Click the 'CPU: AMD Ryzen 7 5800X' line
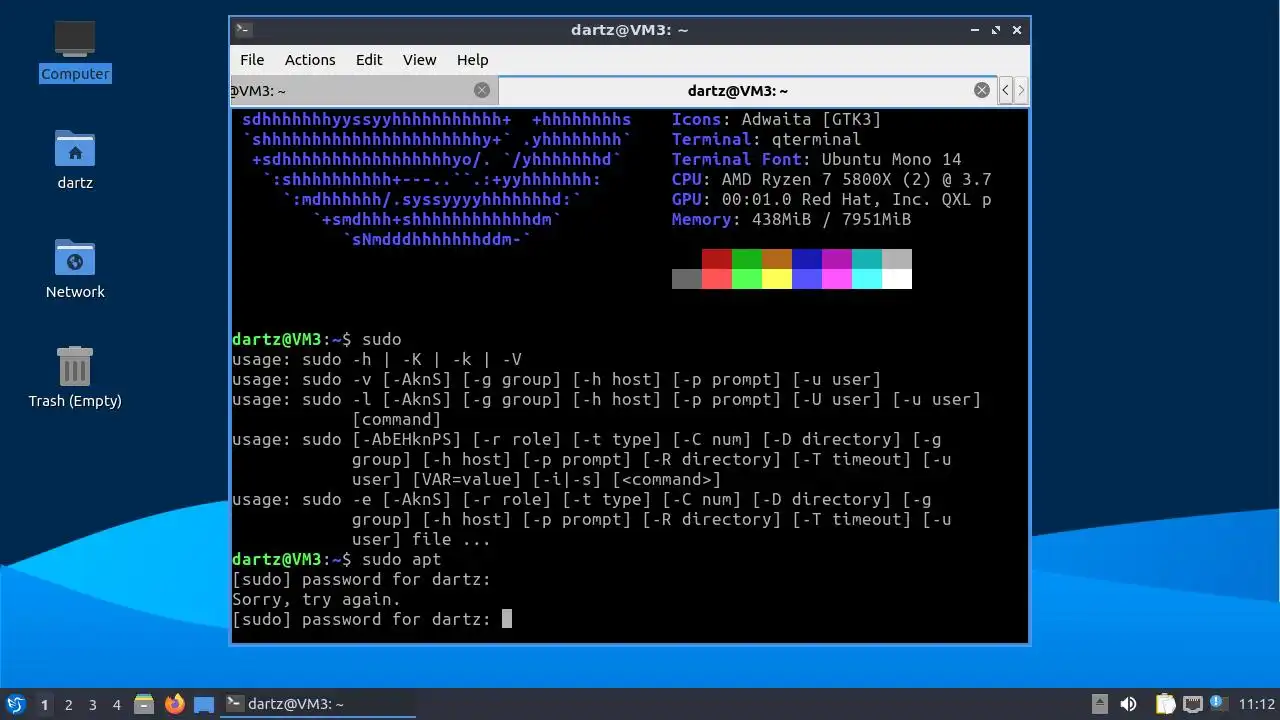 coord(832,179)
